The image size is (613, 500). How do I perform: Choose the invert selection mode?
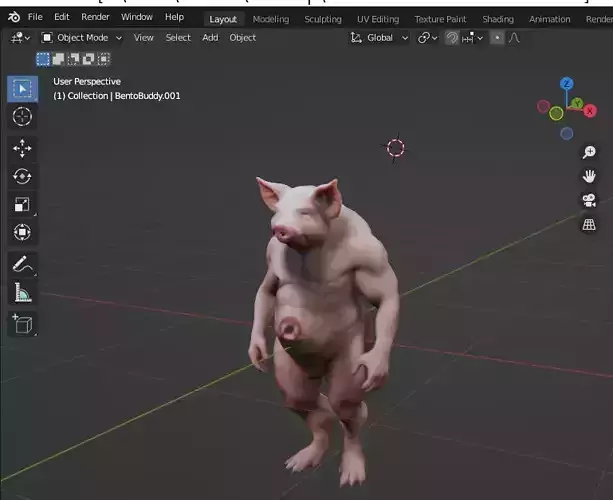89,59
